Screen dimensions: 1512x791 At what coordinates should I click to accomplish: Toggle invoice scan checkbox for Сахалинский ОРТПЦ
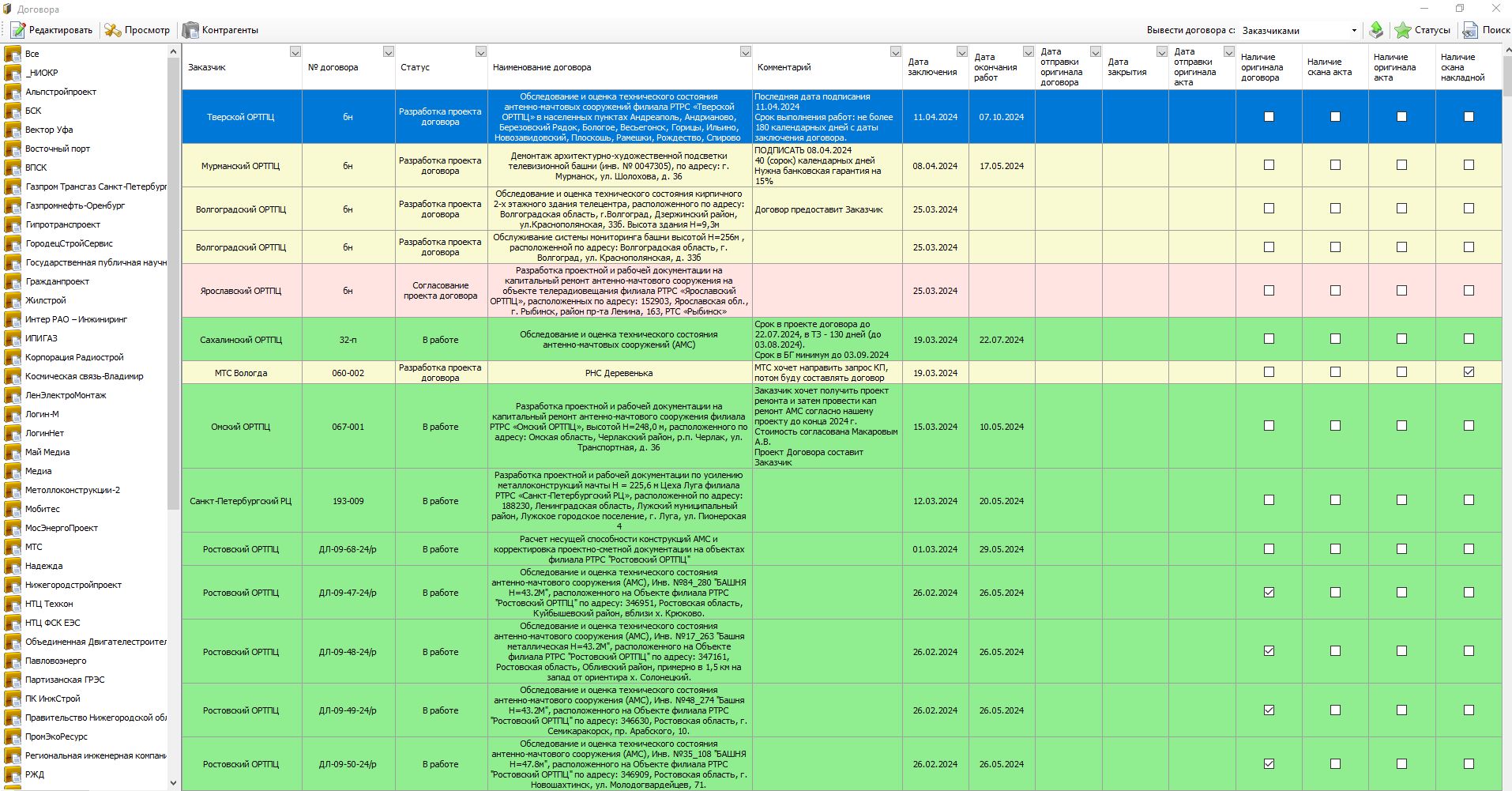pos(1469,339)
